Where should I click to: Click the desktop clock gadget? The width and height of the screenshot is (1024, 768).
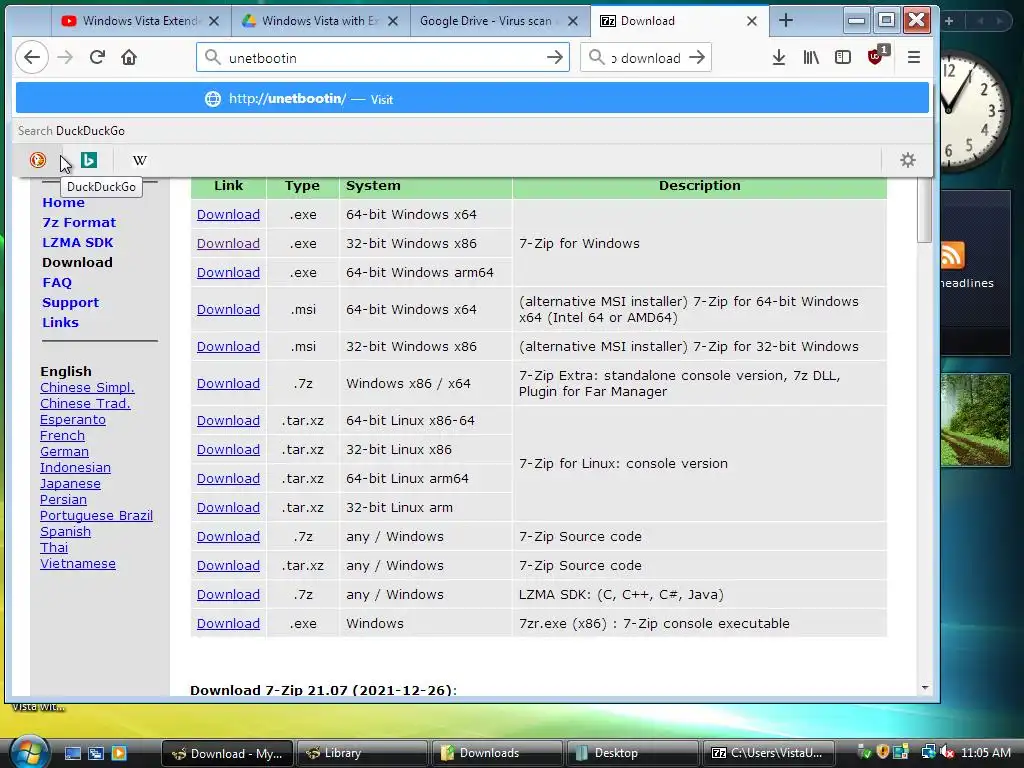click(973, 111)
